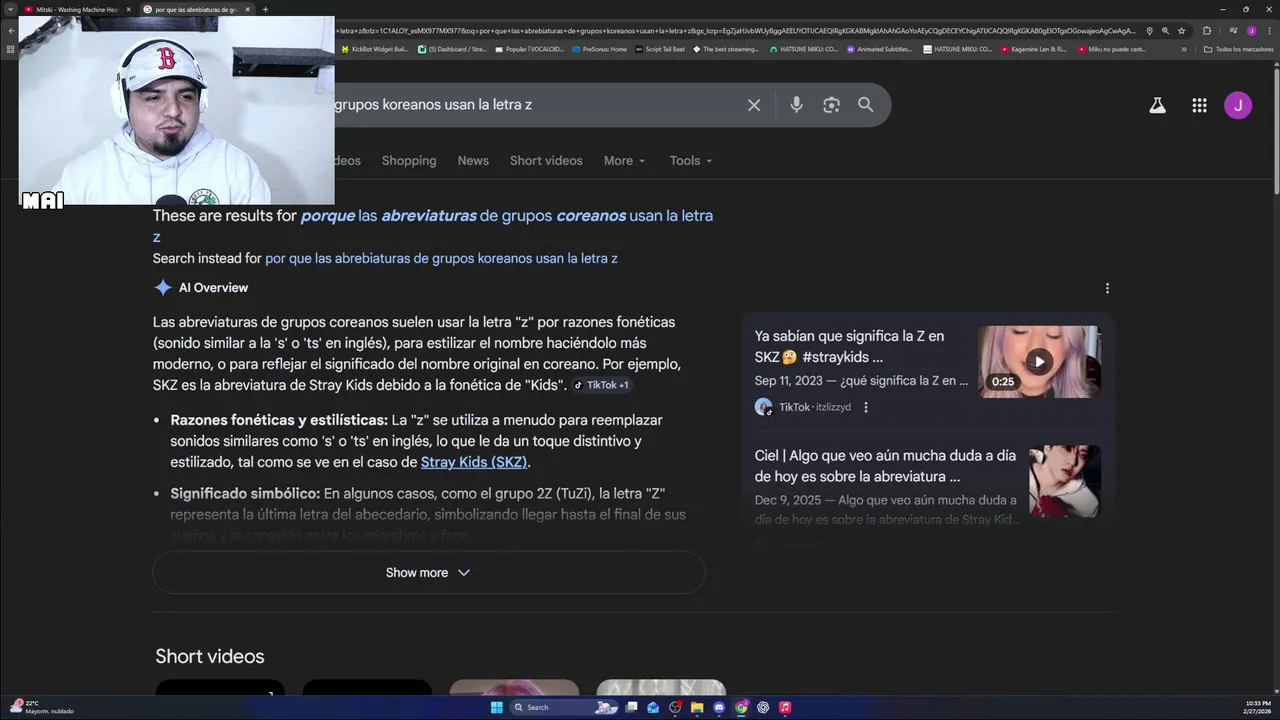Open Google Lens image search
1280x720 pixels.
tap(831, 105)
